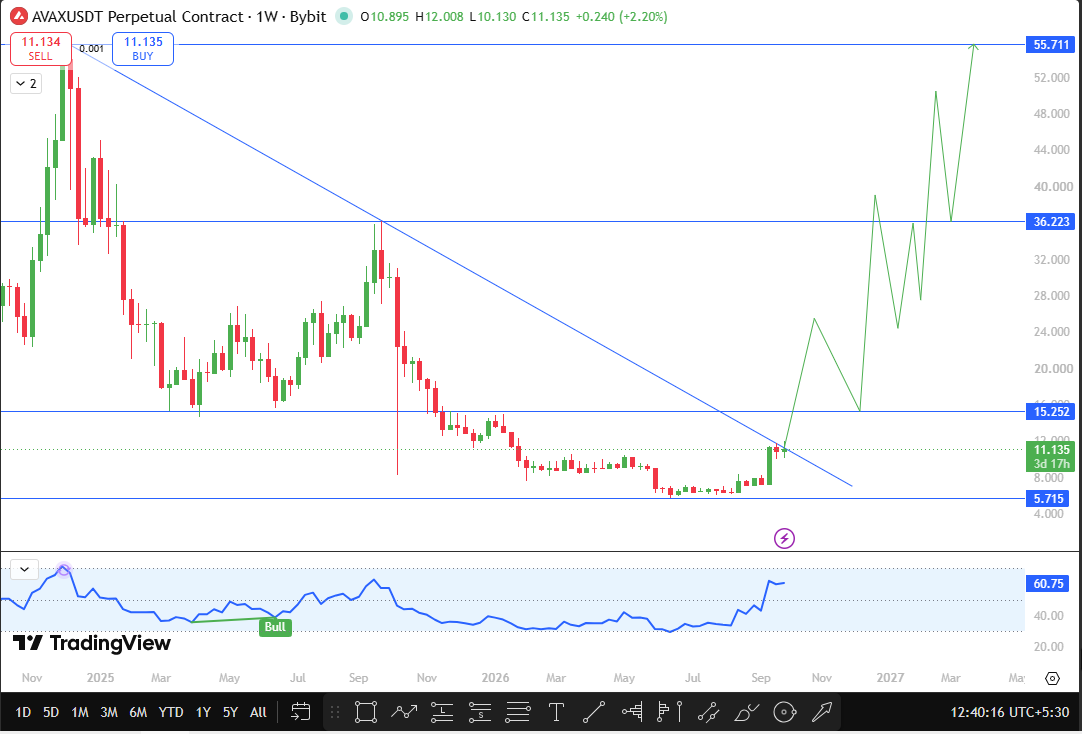
Task: Expand the collapsed indicators legend labeled 2
Action: (26, 83)
